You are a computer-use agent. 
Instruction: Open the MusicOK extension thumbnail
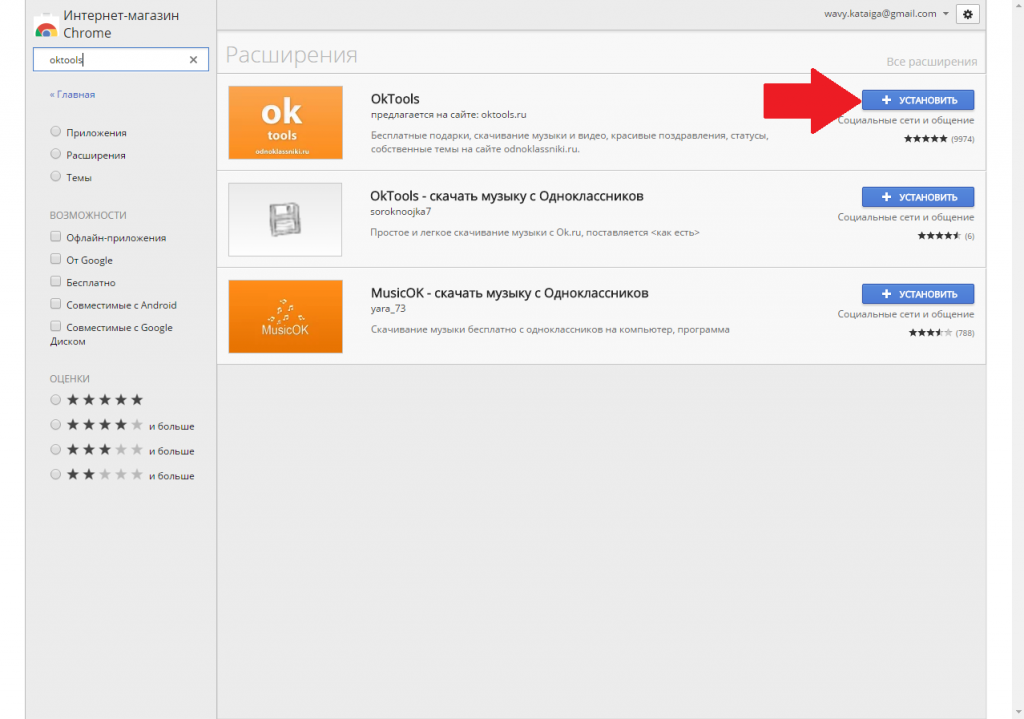tap(285, 316)
